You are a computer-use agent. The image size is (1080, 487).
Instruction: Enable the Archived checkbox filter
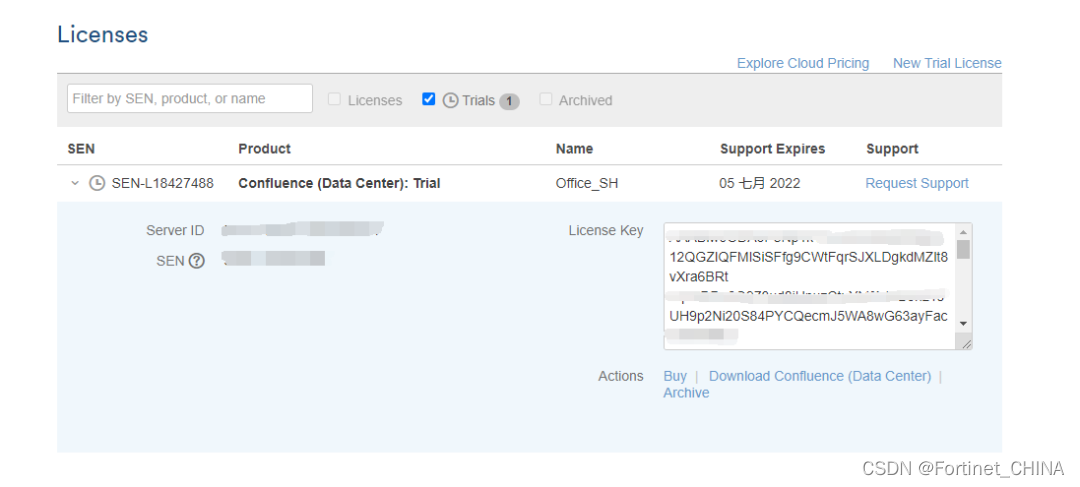[x=546, y=99]
